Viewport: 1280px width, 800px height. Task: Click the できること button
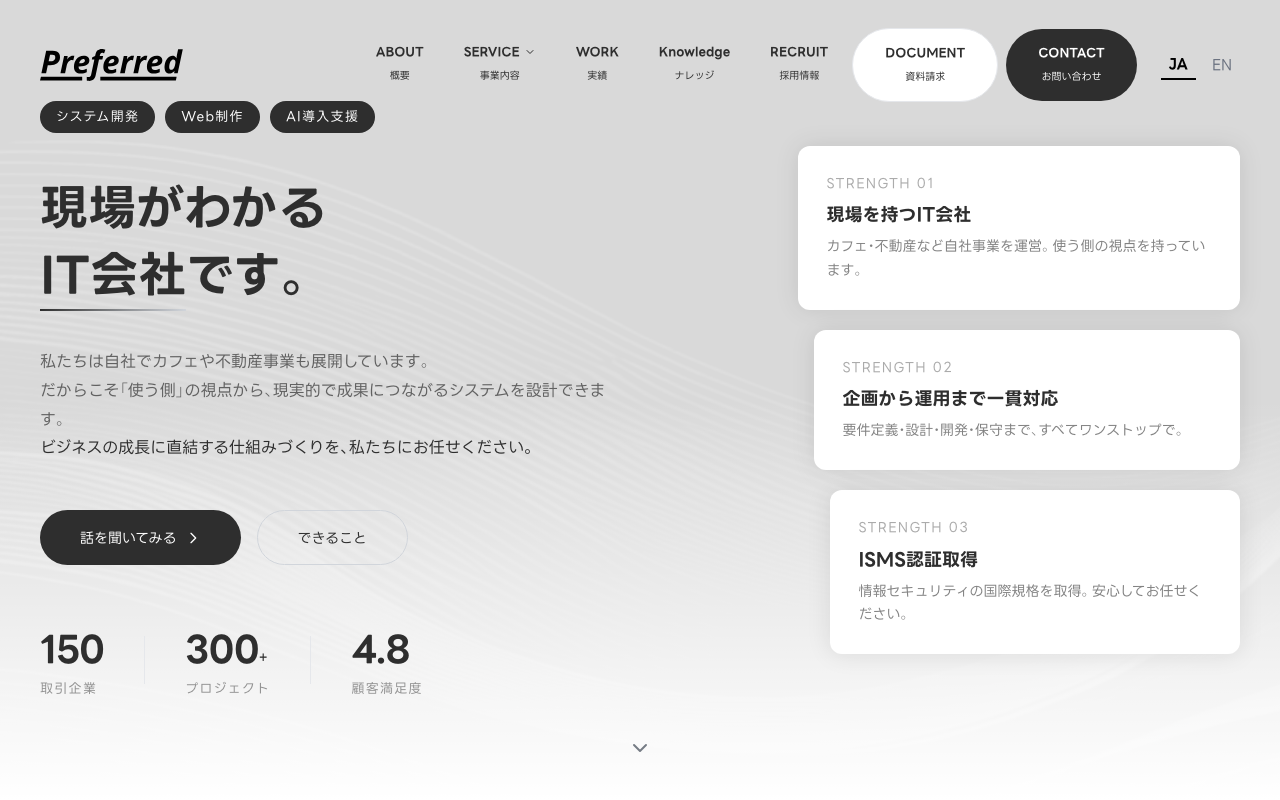pos(332,538)
